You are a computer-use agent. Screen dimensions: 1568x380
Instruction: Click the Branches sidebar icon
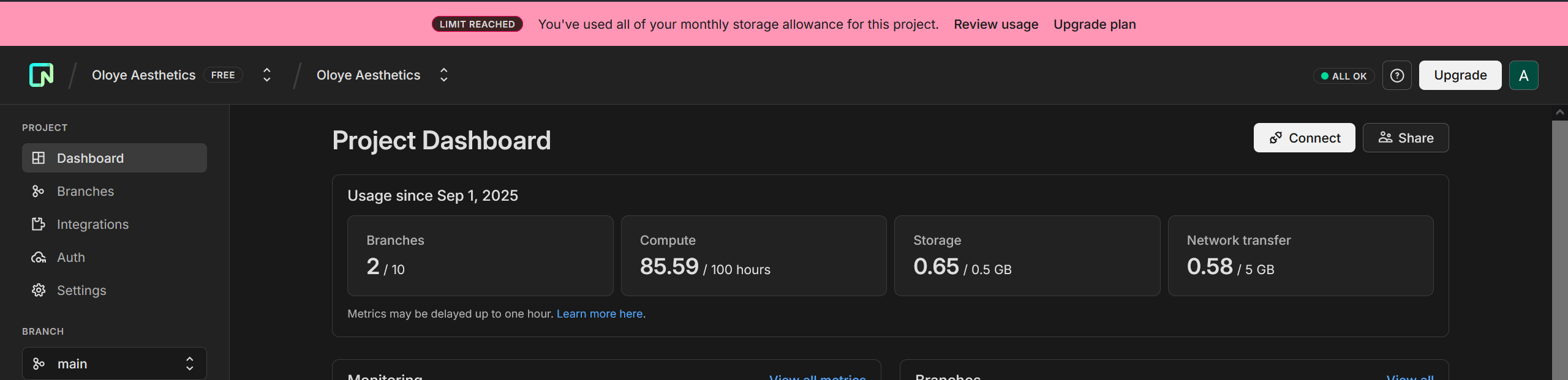pyautogui.click(x=39, y=192)
